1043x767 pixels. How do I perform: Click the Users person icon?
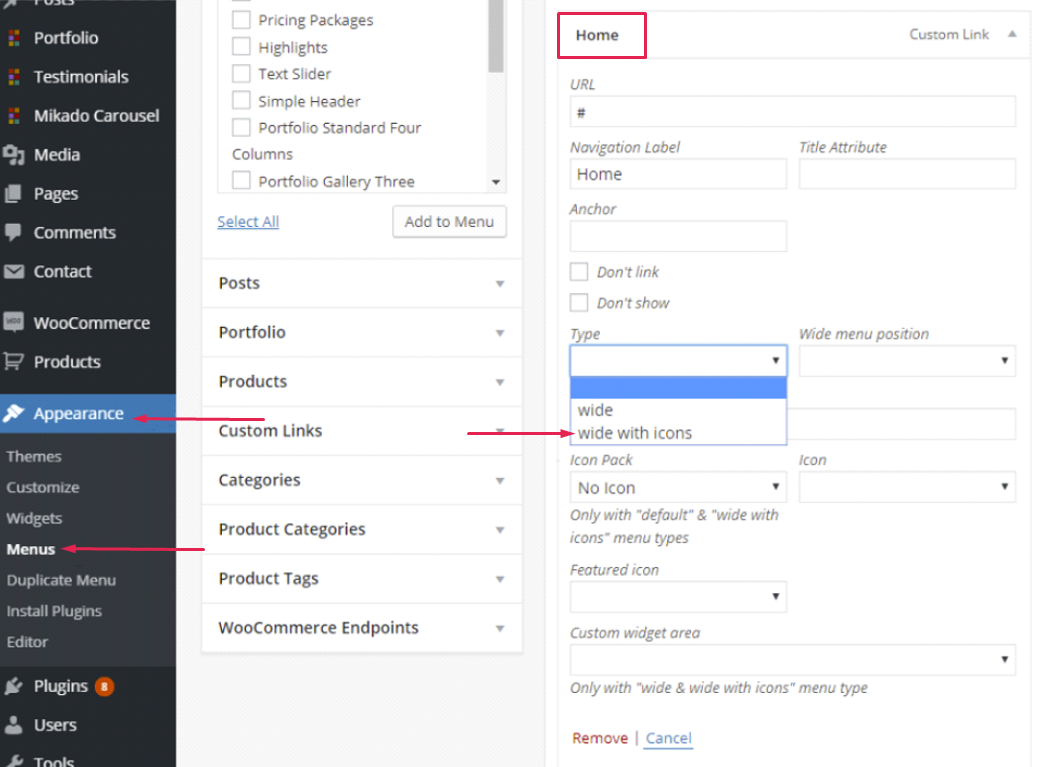pyautogui.click(x=13, y=724)
